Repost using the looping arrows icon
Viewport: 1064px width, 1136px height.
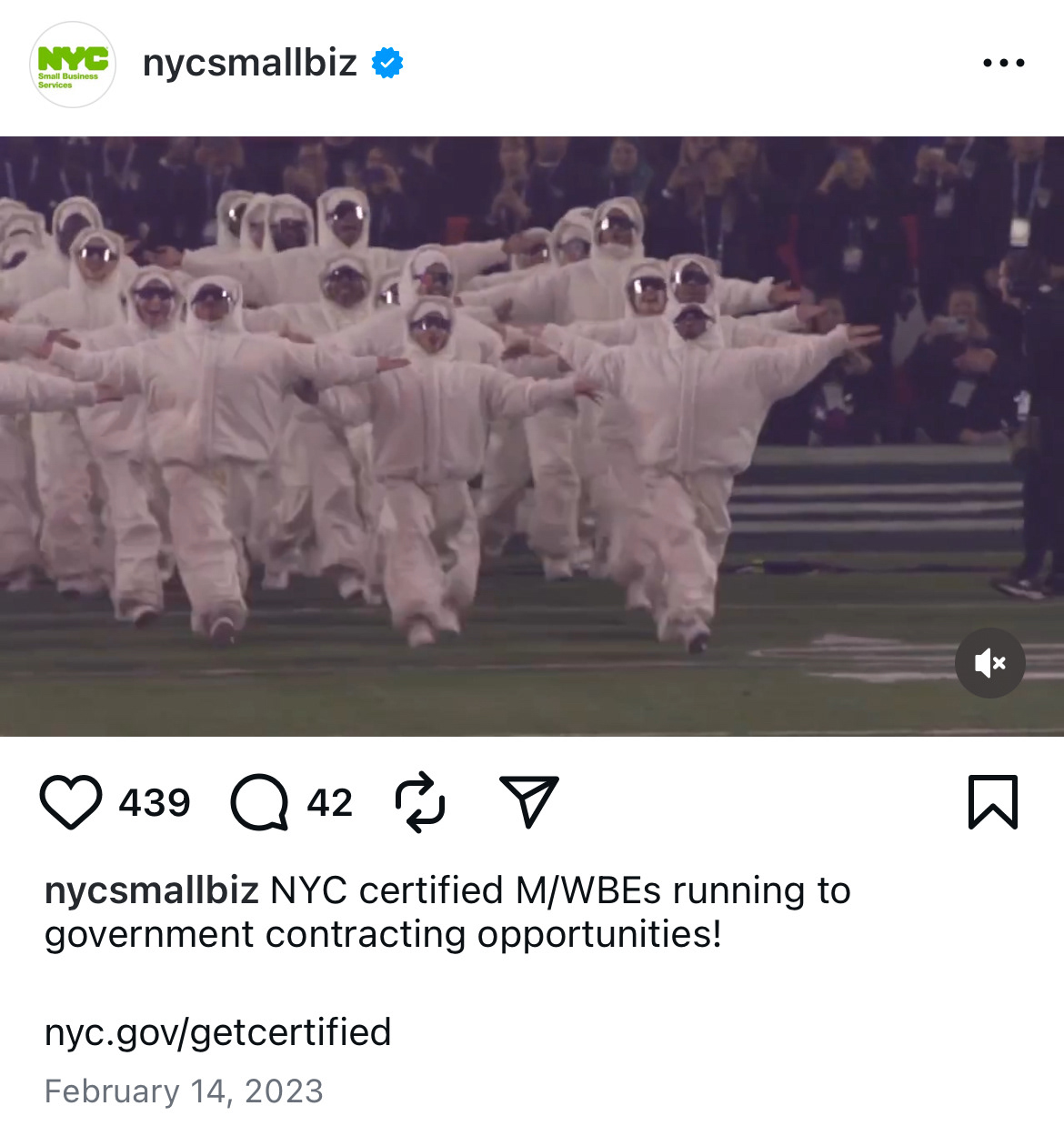[x=420, y=802]
